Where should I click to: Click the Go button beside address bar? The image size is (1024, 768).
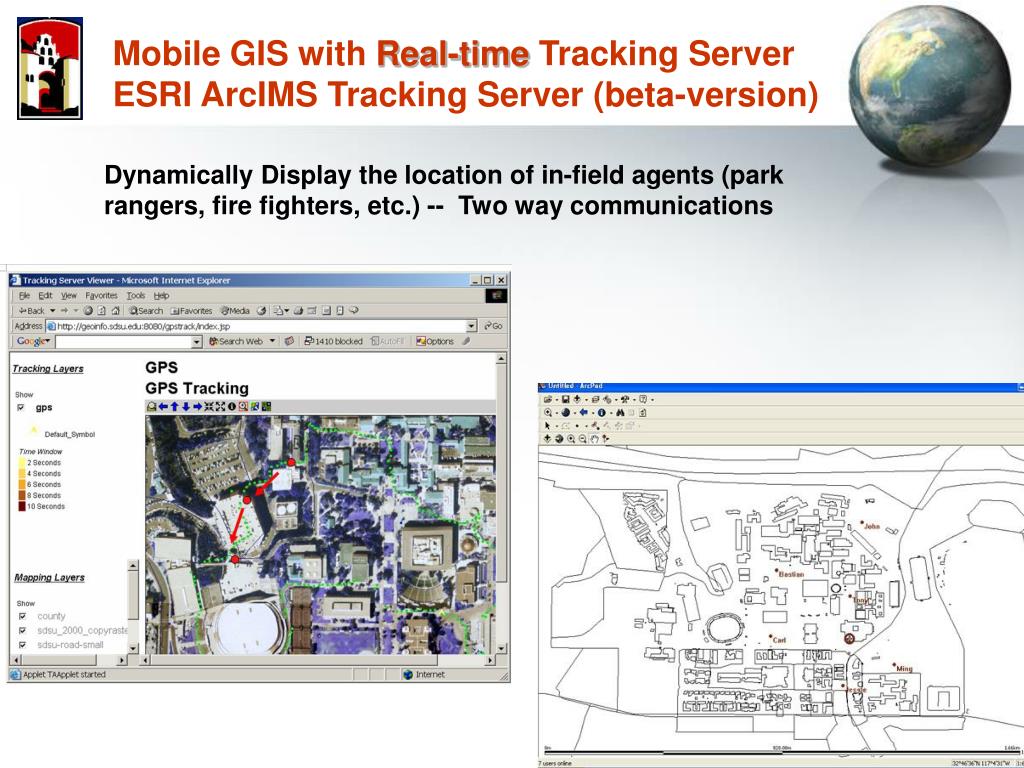pyautogui.click(x=494, y=326)
